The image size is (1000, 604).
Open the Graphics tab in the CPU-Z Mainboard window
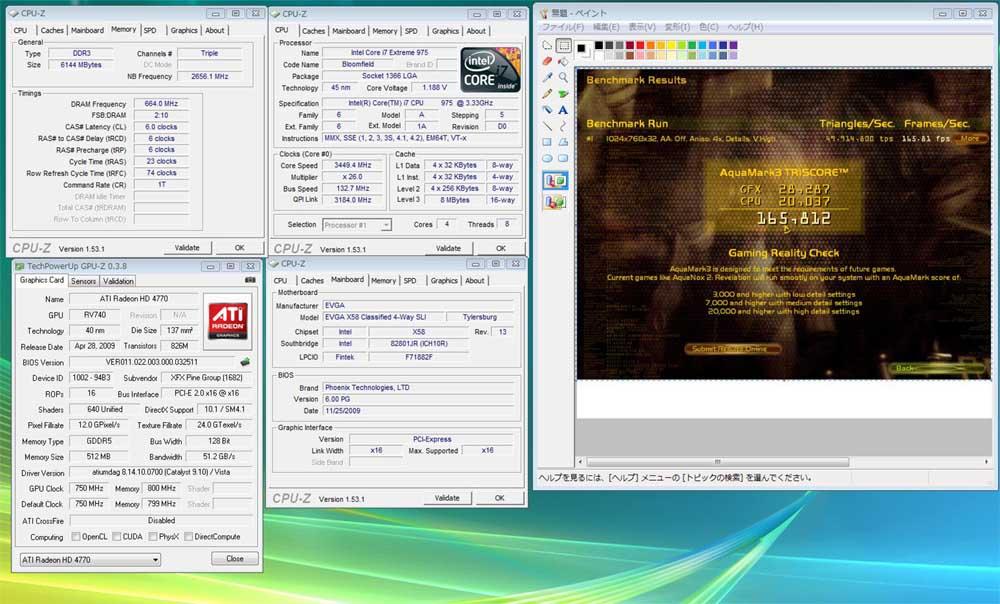[444, 281]
